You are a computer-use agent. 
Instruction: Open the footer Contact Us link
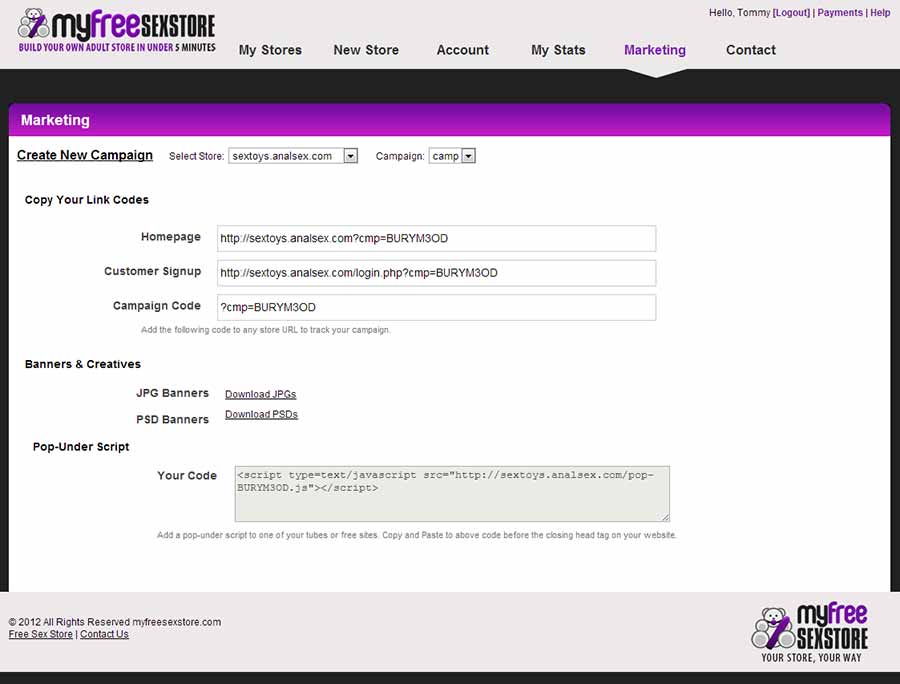tap(104, 634)
